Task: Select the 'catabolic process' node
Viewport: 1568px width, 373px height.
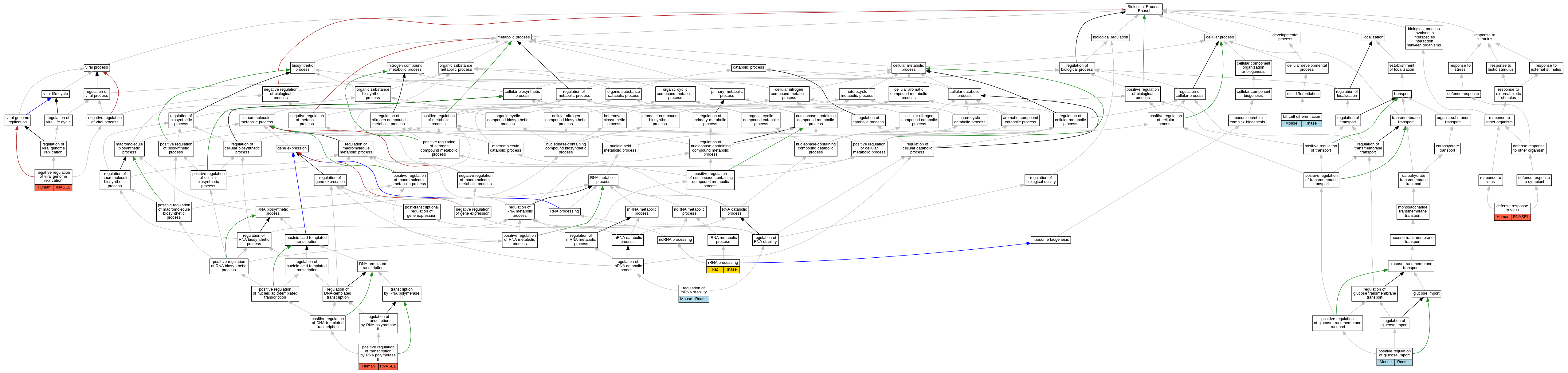Action: tap(749, 68)
